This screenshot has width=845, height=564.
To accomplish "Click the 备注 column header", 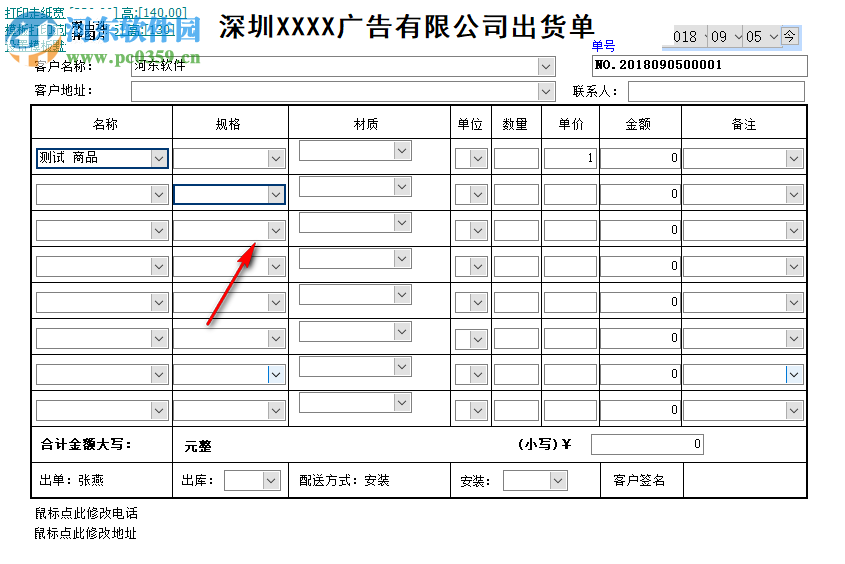I will pos(744,124).
